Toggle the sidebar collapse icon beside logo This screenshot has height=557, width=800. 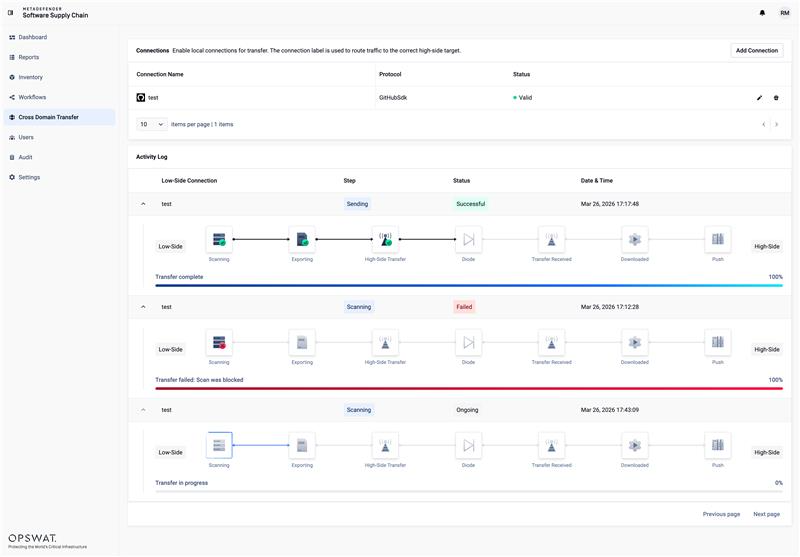[11, 13]
